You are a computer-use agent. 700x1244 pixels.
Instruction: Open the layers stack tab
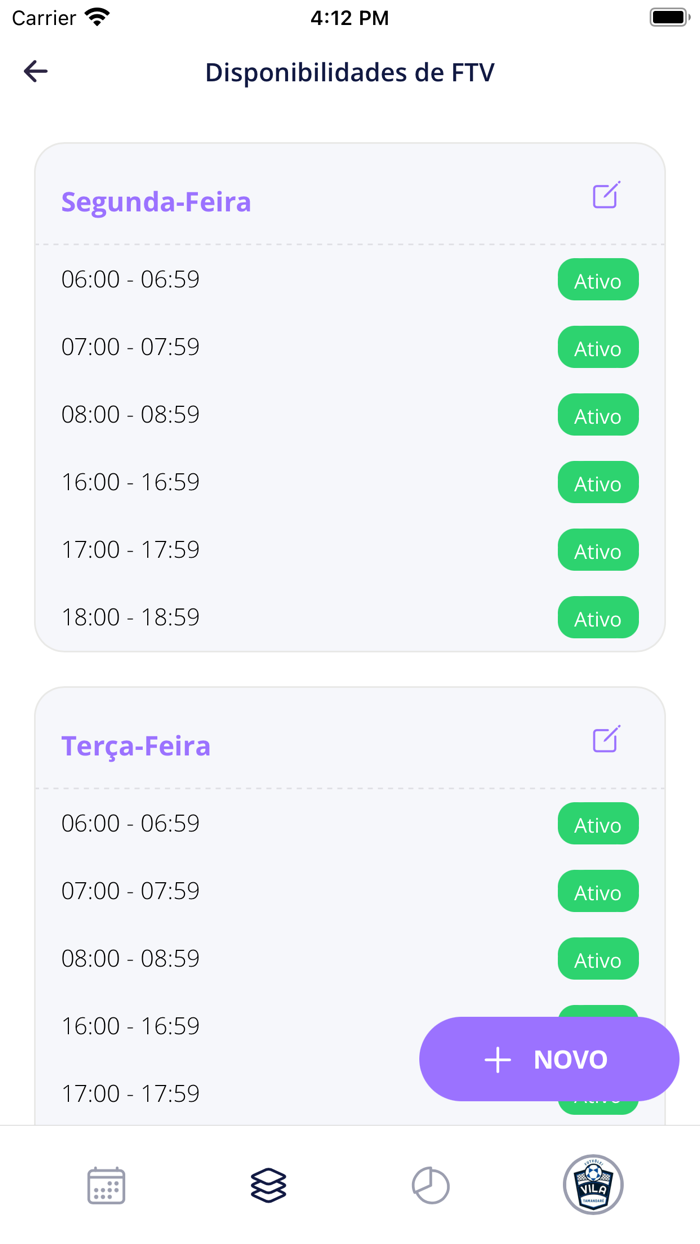[x=268, y=1185]
